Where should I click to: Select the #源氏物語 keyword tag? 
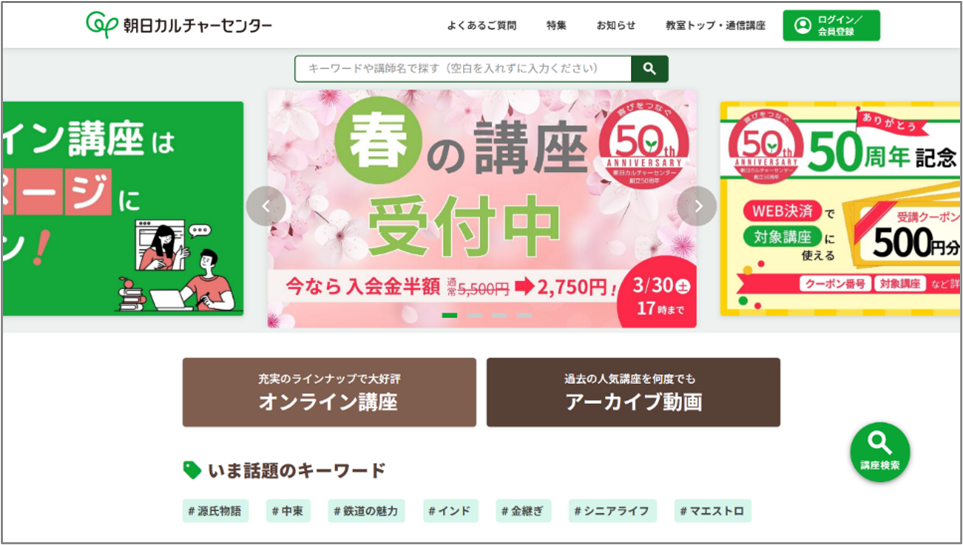pyautogui.click(x=216, y=511)
